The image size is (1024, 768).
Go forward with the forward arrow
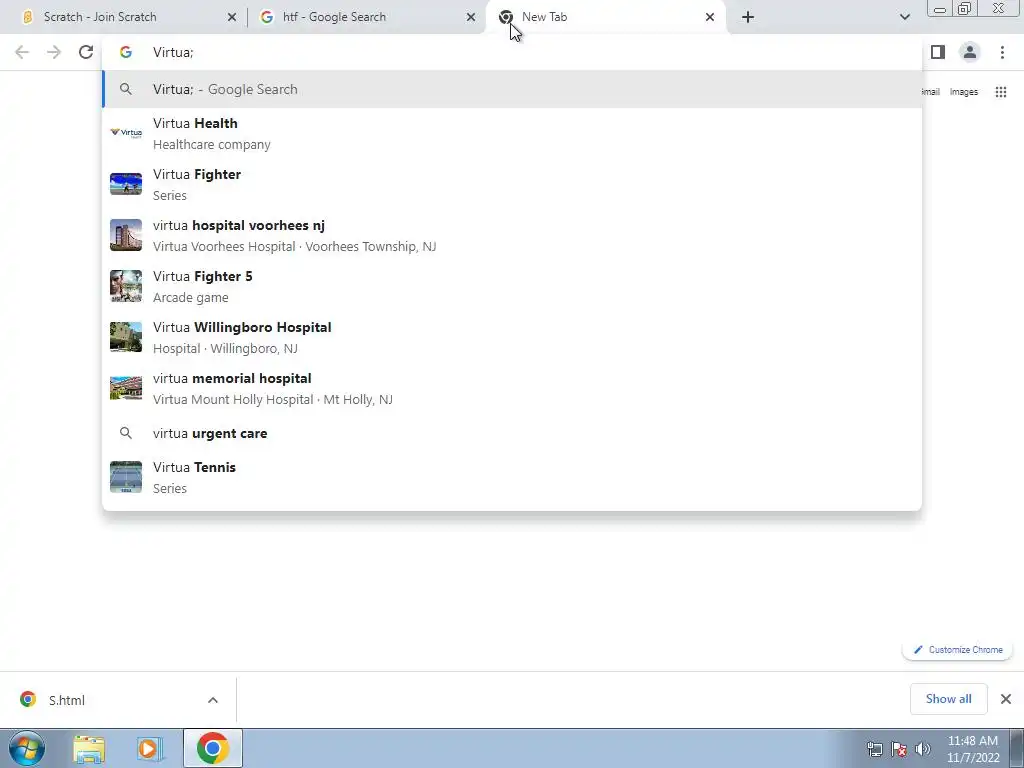(x=54, y=52)
